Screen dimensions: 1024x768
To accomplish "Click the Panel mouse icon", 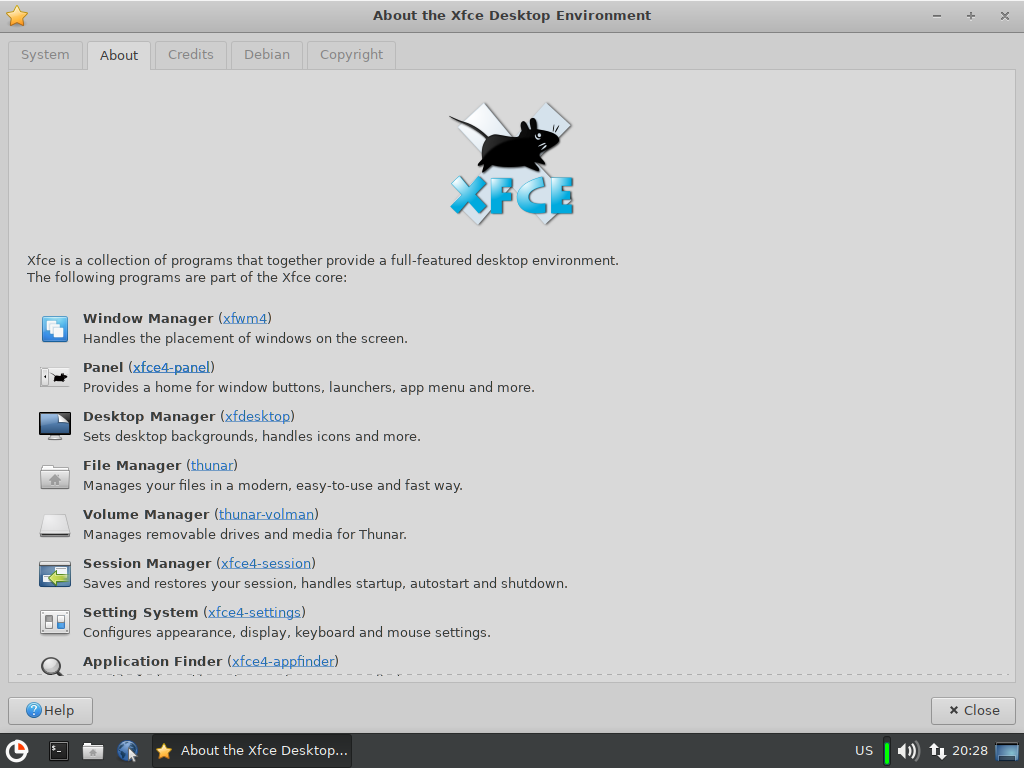I will point(55,377).
